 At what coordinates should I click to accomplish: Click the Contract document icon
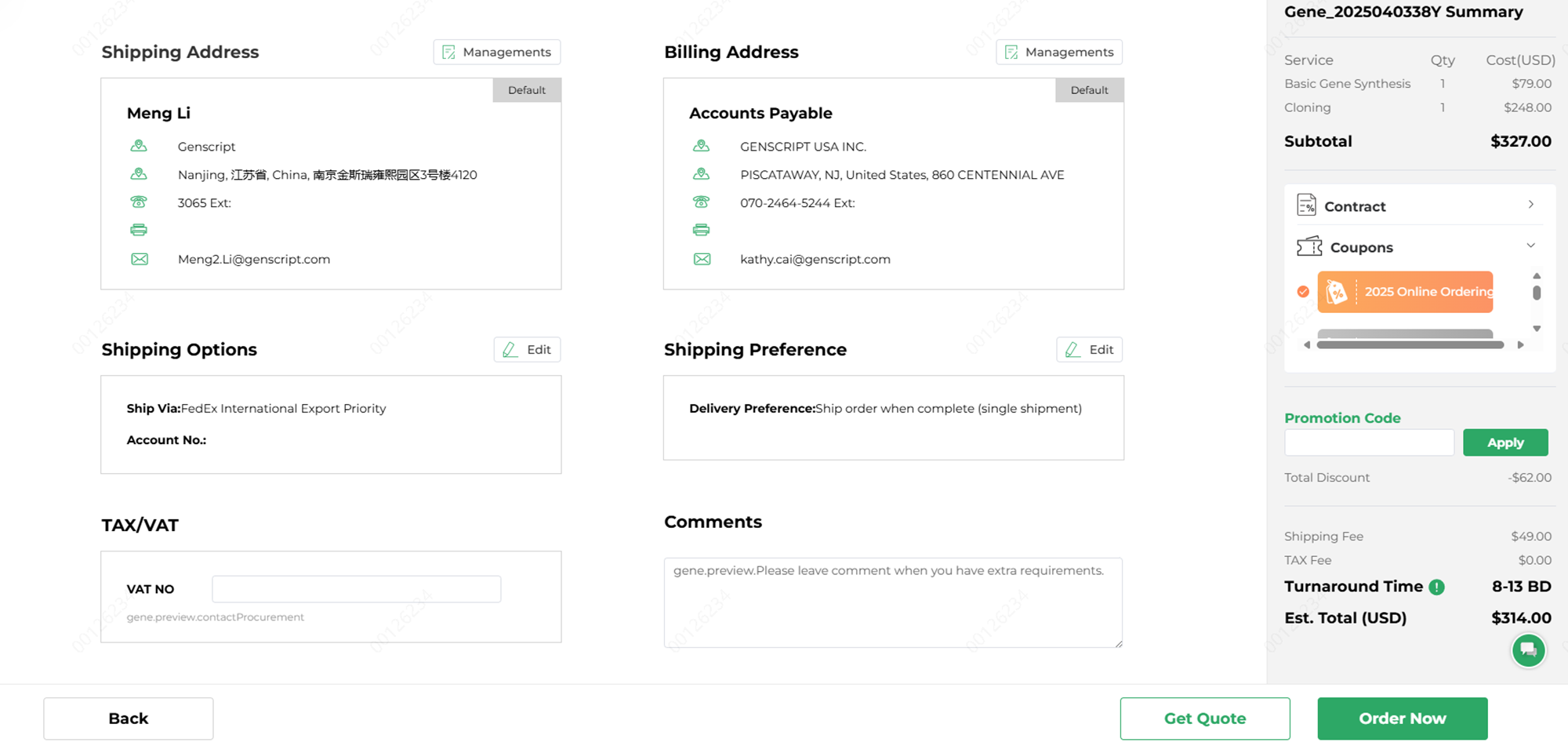click(1306, 206)
